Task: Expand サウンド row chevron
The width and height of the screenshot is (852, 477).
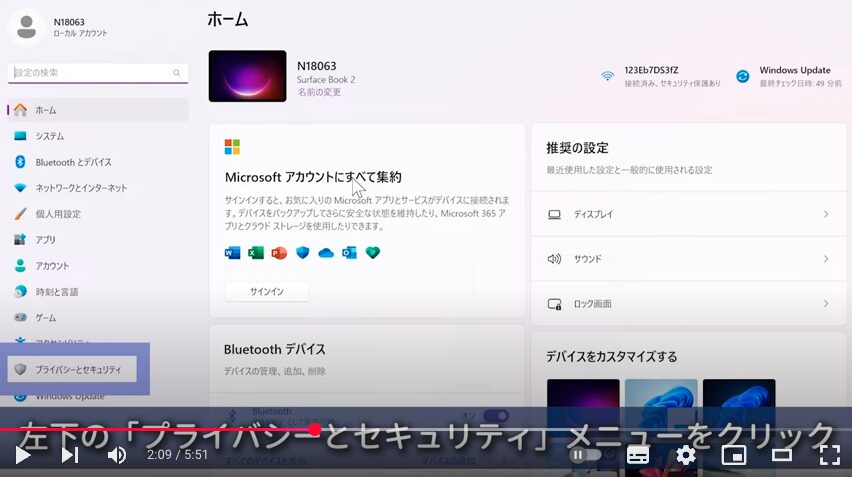Action: pos(826,259)
